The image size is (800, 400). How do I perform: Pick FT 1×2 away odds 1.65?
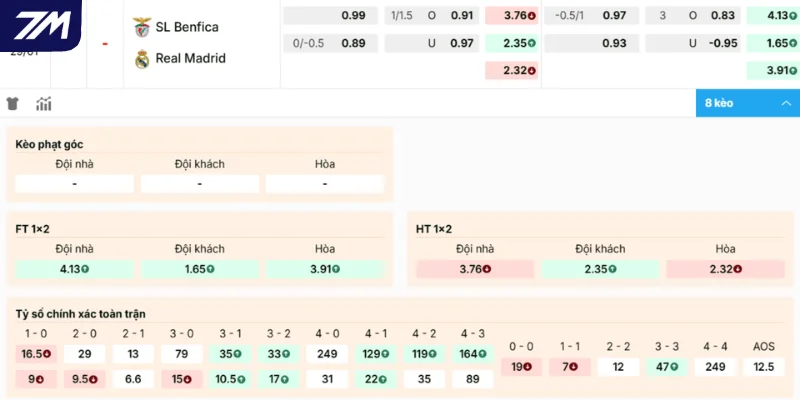click(200, 269)
